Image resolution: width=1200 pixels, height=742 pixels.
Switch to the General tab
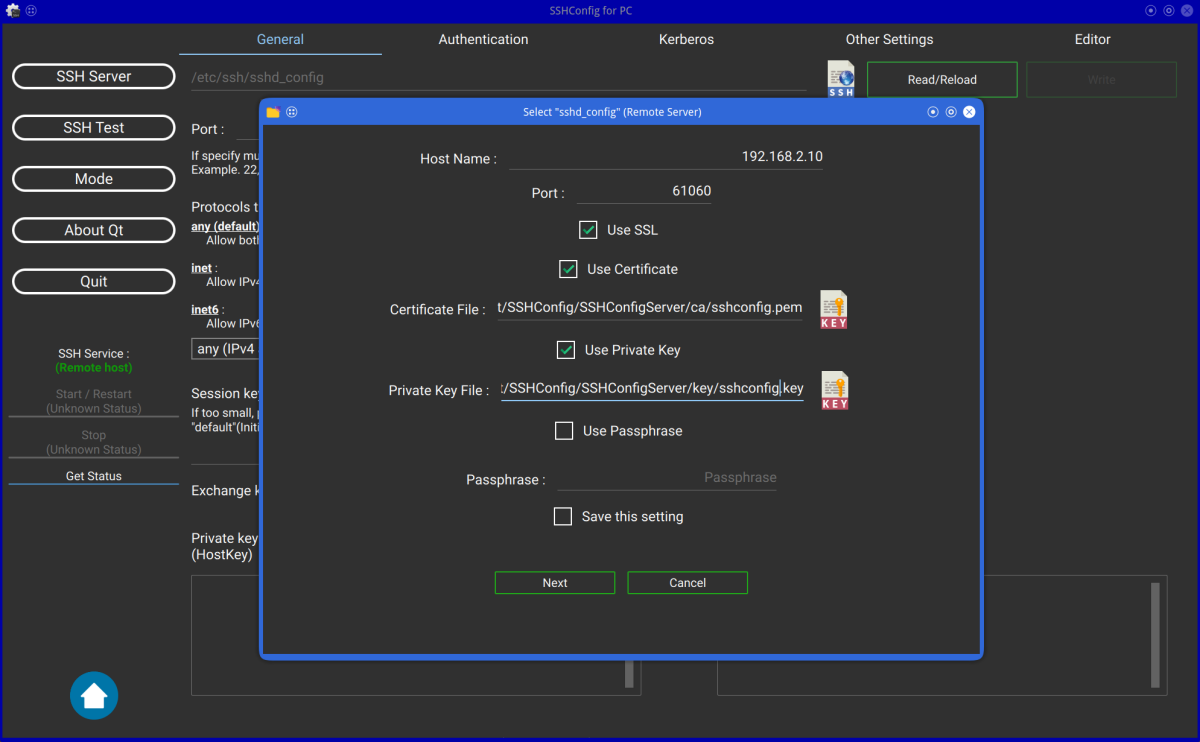point(280,40)
